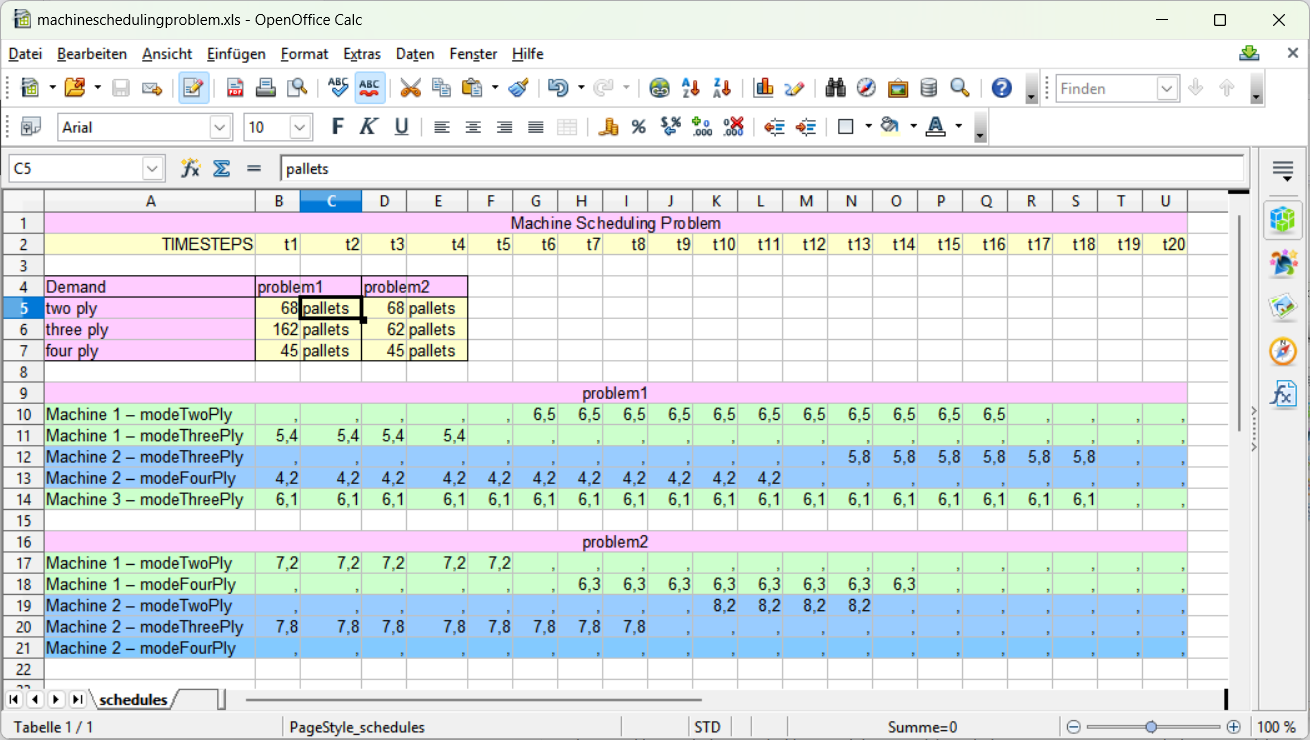Open the Undo history dropdown arrow

click(580, 88)
